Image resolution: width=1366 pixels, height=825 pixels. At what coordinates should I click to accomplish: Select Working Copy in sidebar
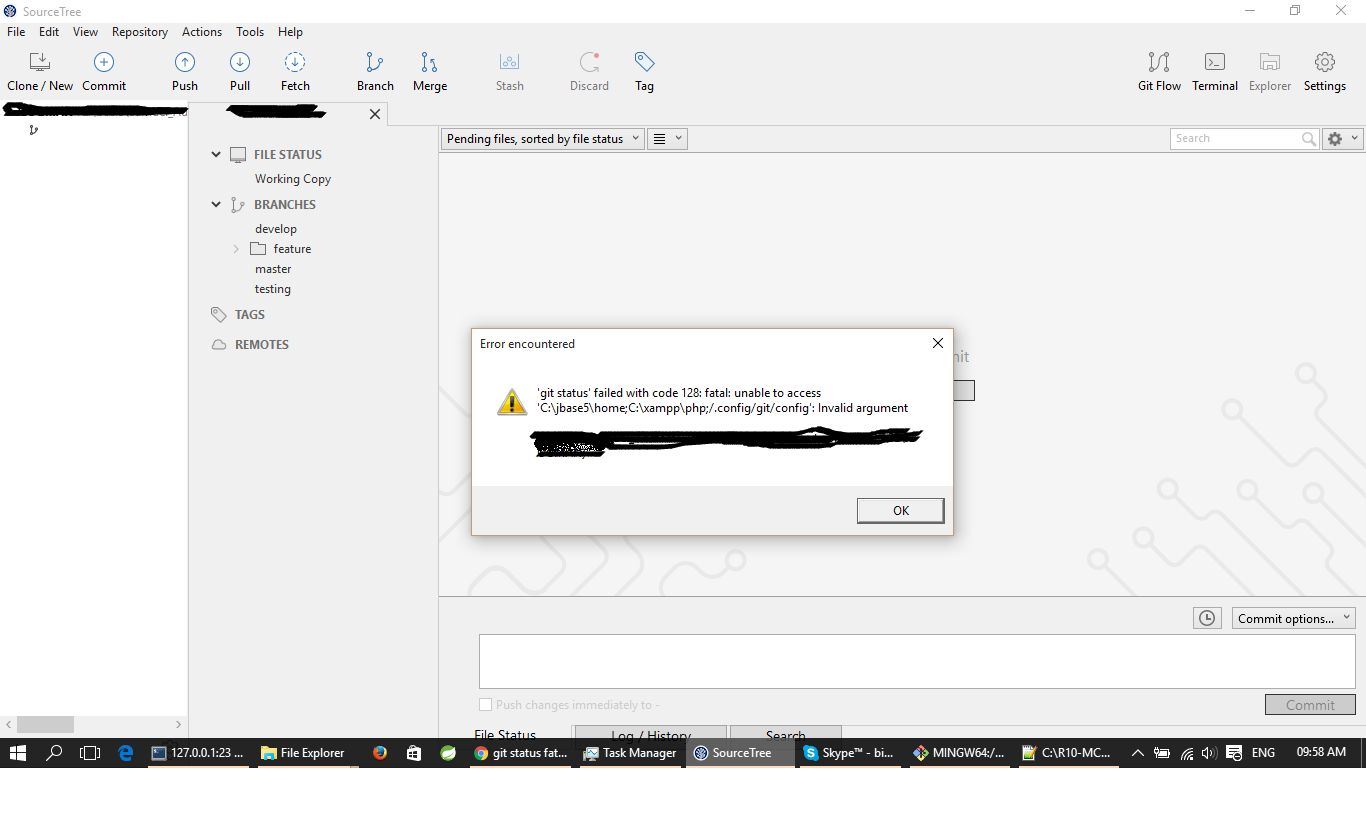(x=293, y=179)
